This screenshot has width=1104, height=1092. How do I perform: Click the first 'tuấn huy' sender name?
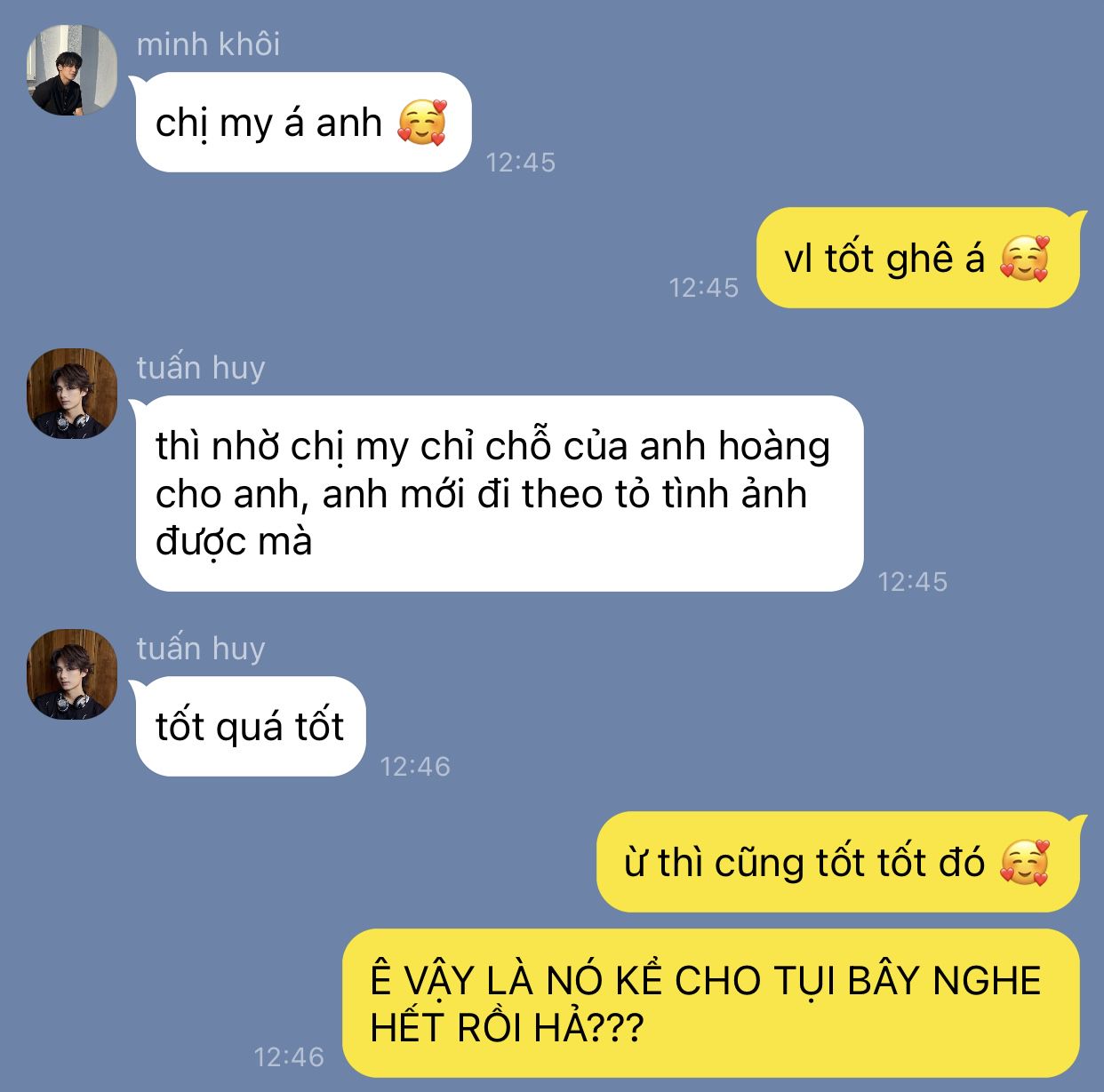click(x=201, y=367)
